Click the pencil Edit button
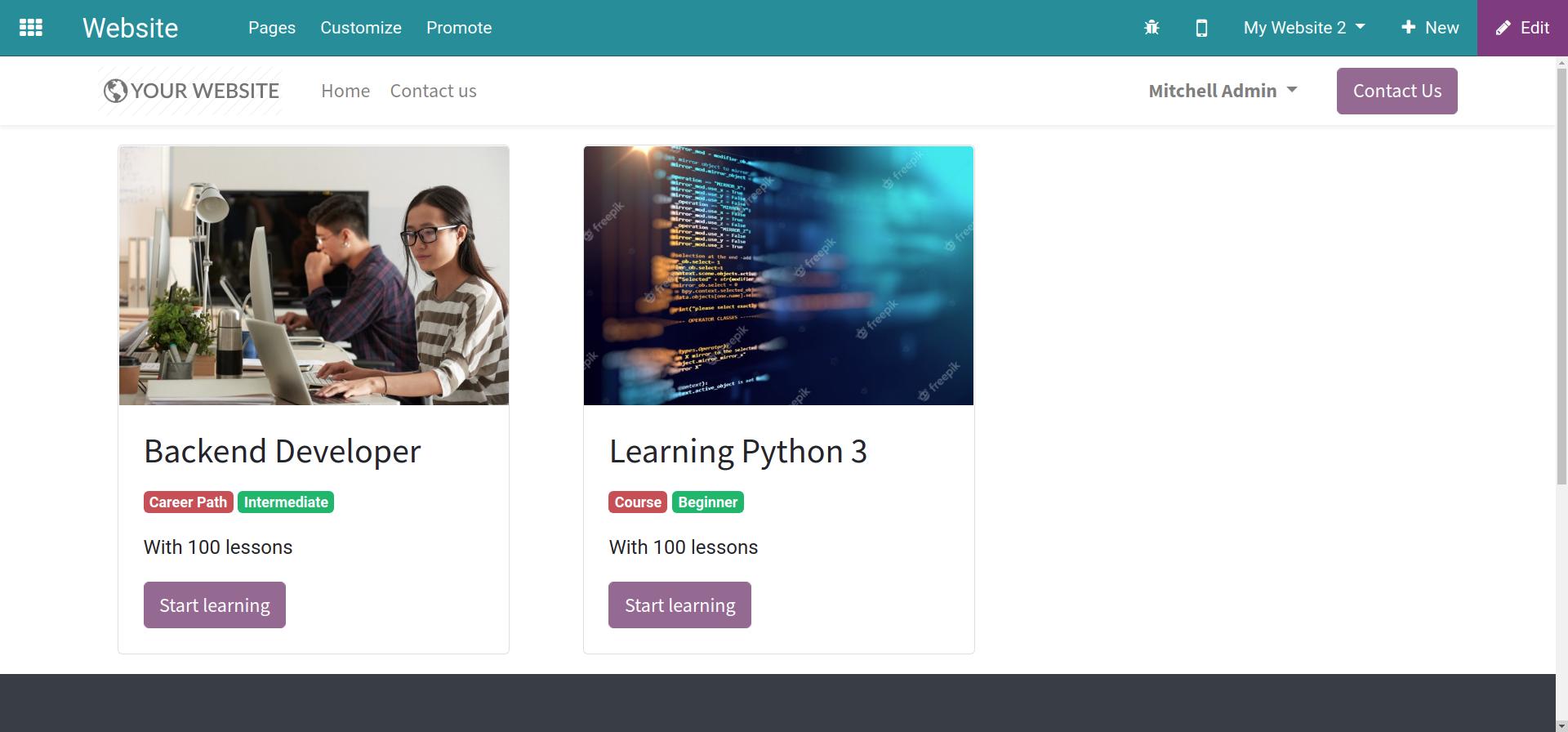 tap(1522, 28)
